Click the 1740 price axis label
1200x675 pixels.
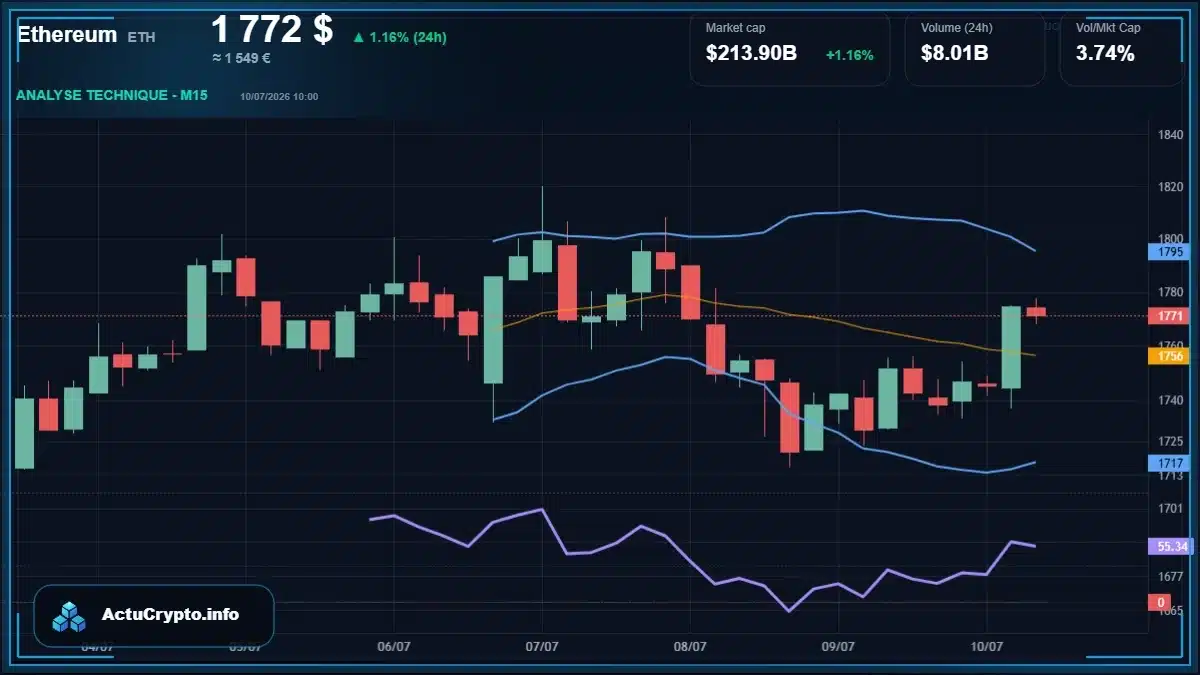point(1171,400)
